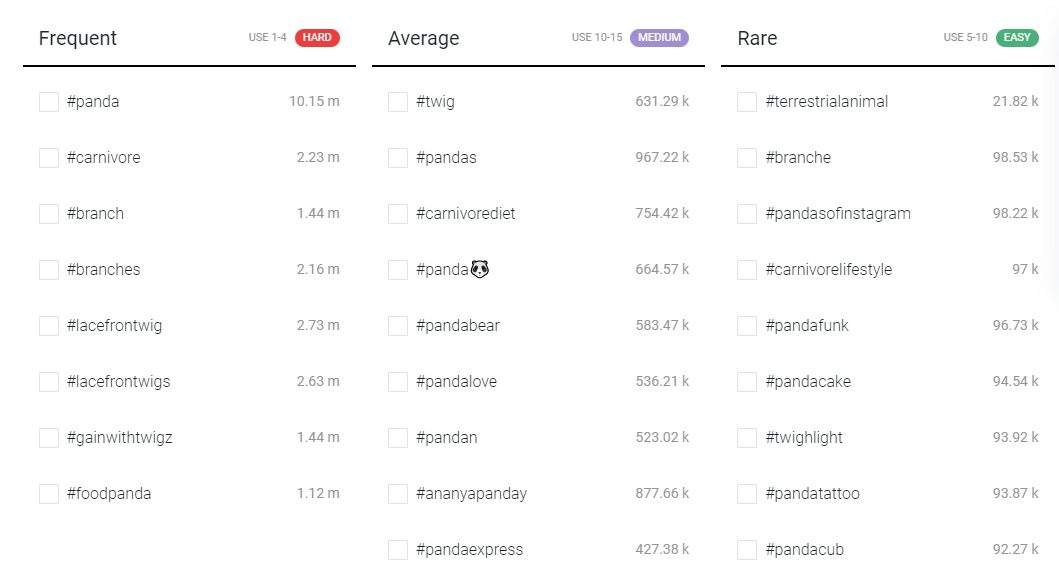Check the #panda hashtag box

49,102
